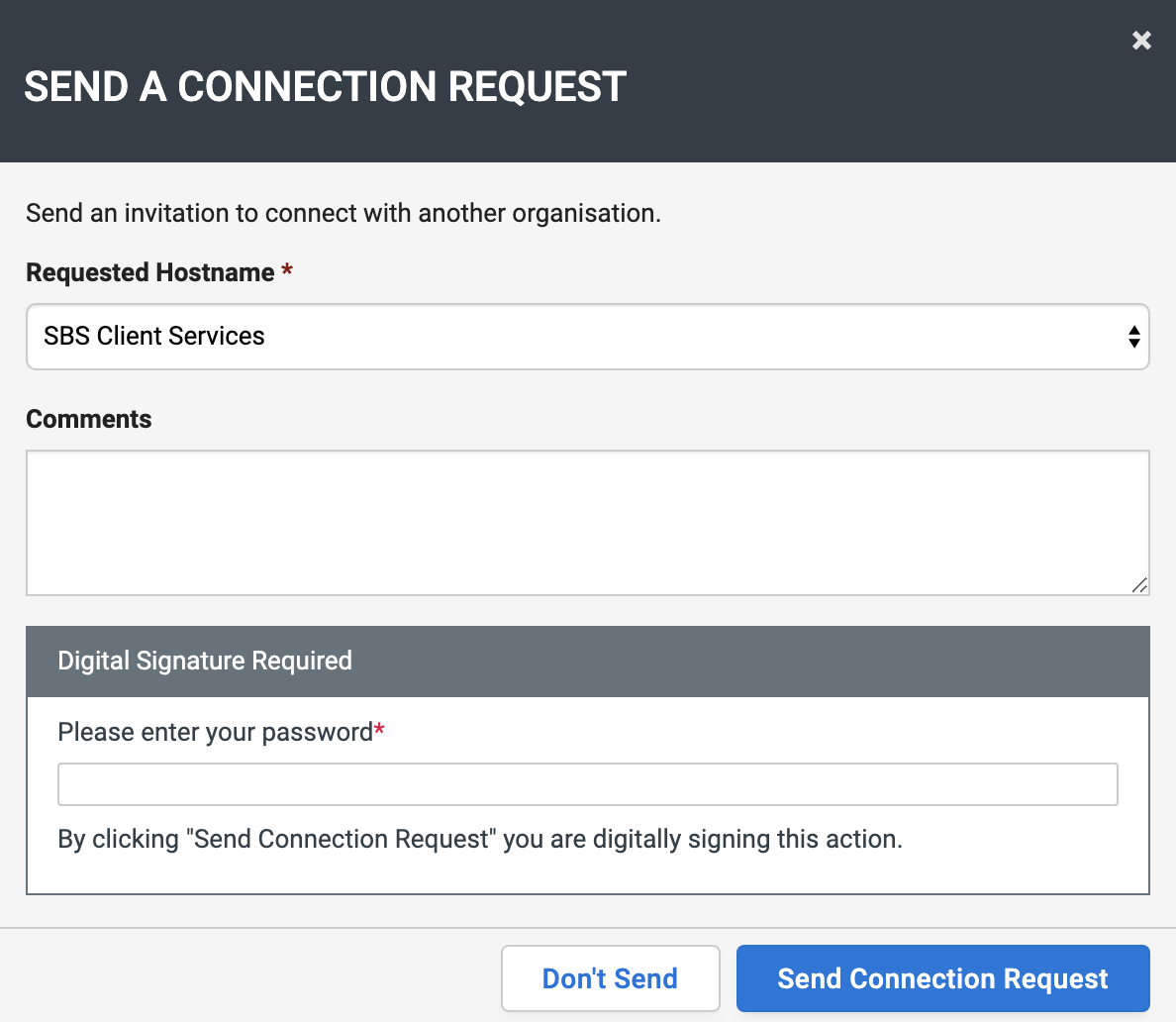
Task: Click the 'Please enter your password' label
Action: coord(215,733)
